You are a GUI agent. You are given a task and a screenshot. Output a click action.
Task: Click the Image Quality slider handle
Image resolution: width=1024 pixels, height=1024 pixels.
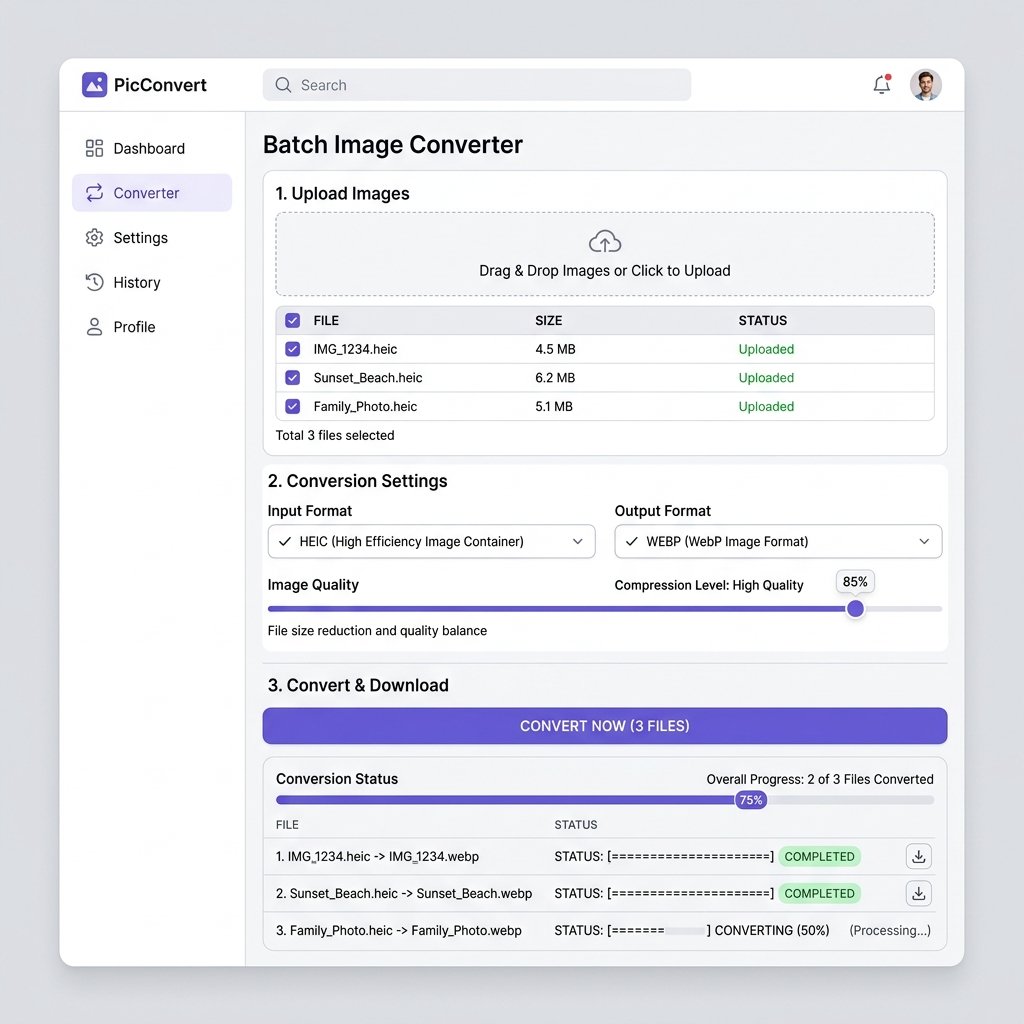[855, 609]
